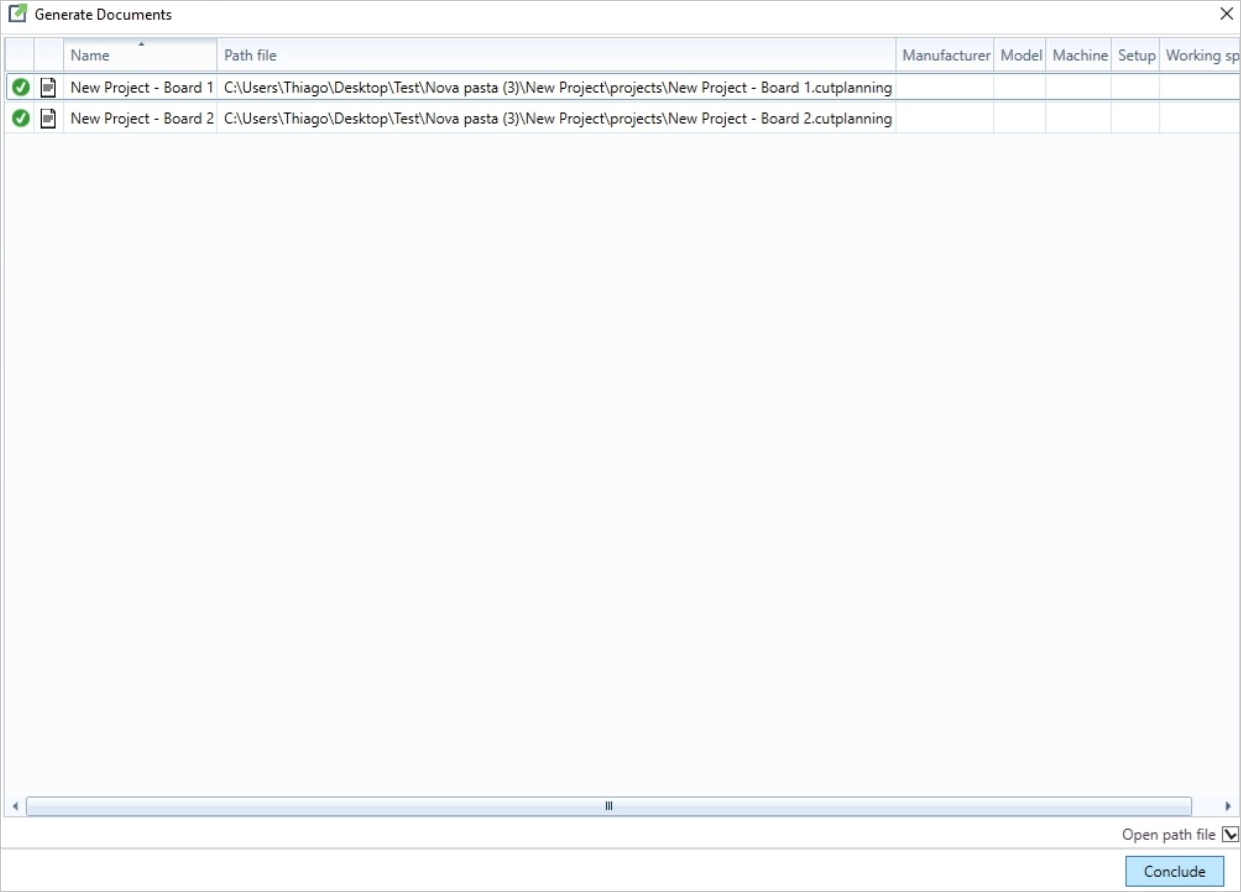Click document icon in Board 1 row
The image size is (1241, 892).
pos(48,88)
